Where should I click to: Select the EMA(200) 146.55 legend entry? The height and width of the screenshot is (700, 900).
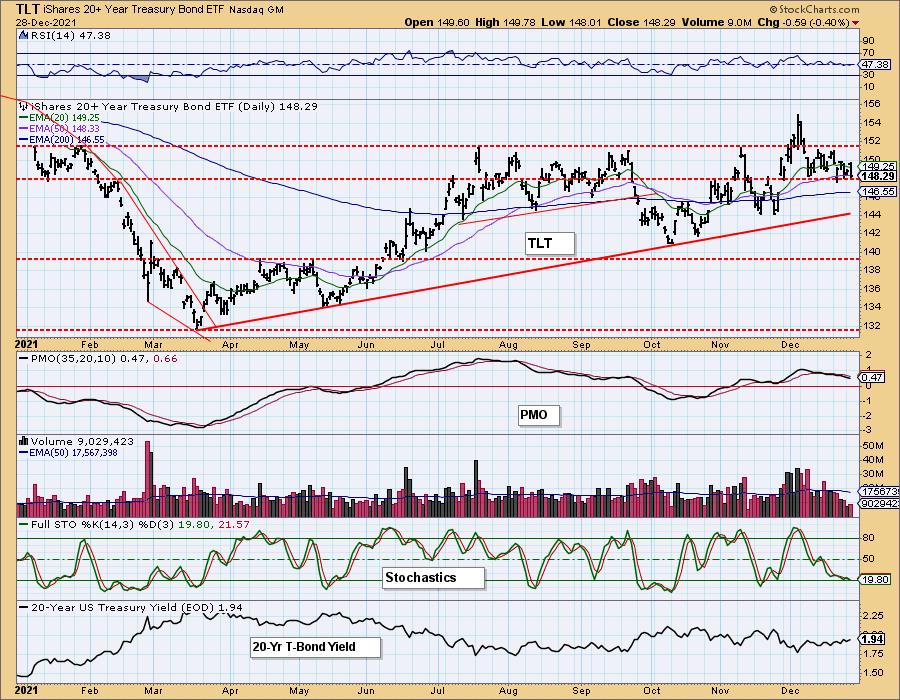pyautogui.click(x=62, y=139)
